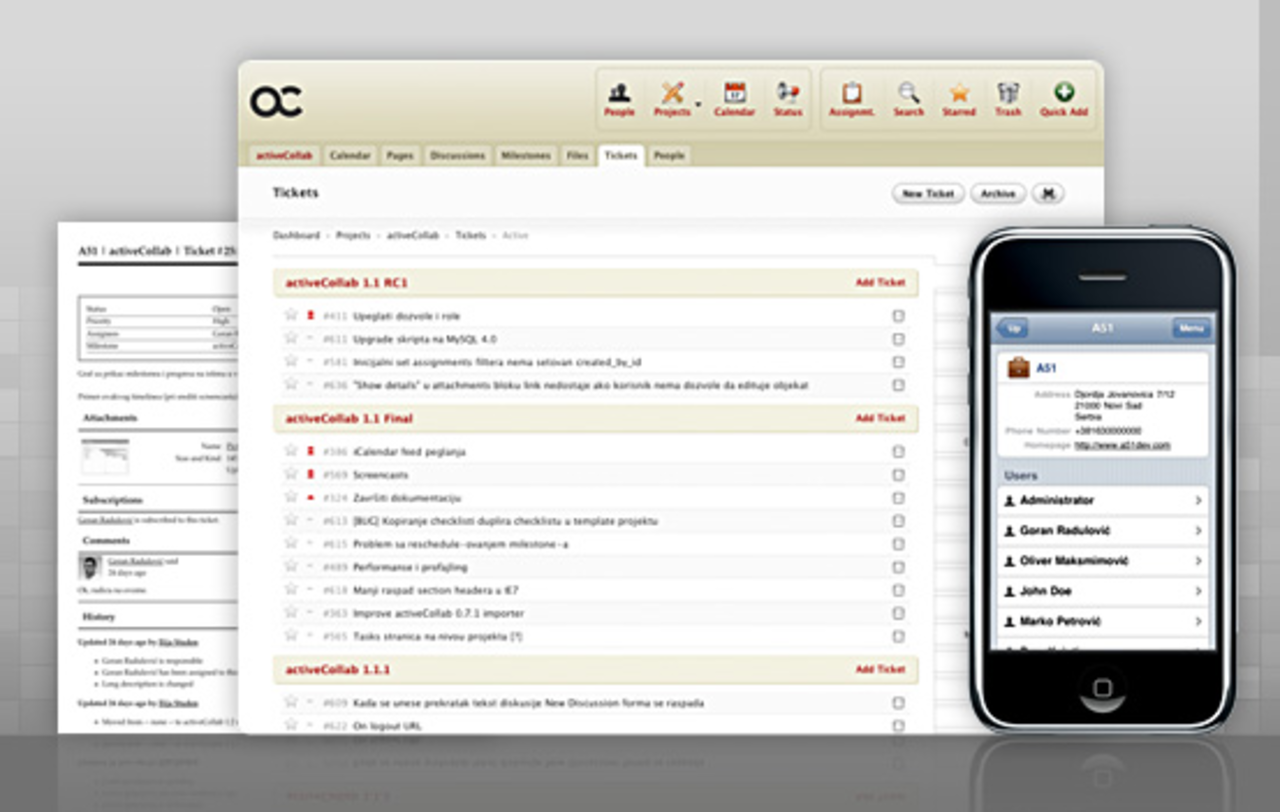This screenshot has height=812, width=1280.
Task: Open the Projects toolbar icon
Action: click(672, 99)
